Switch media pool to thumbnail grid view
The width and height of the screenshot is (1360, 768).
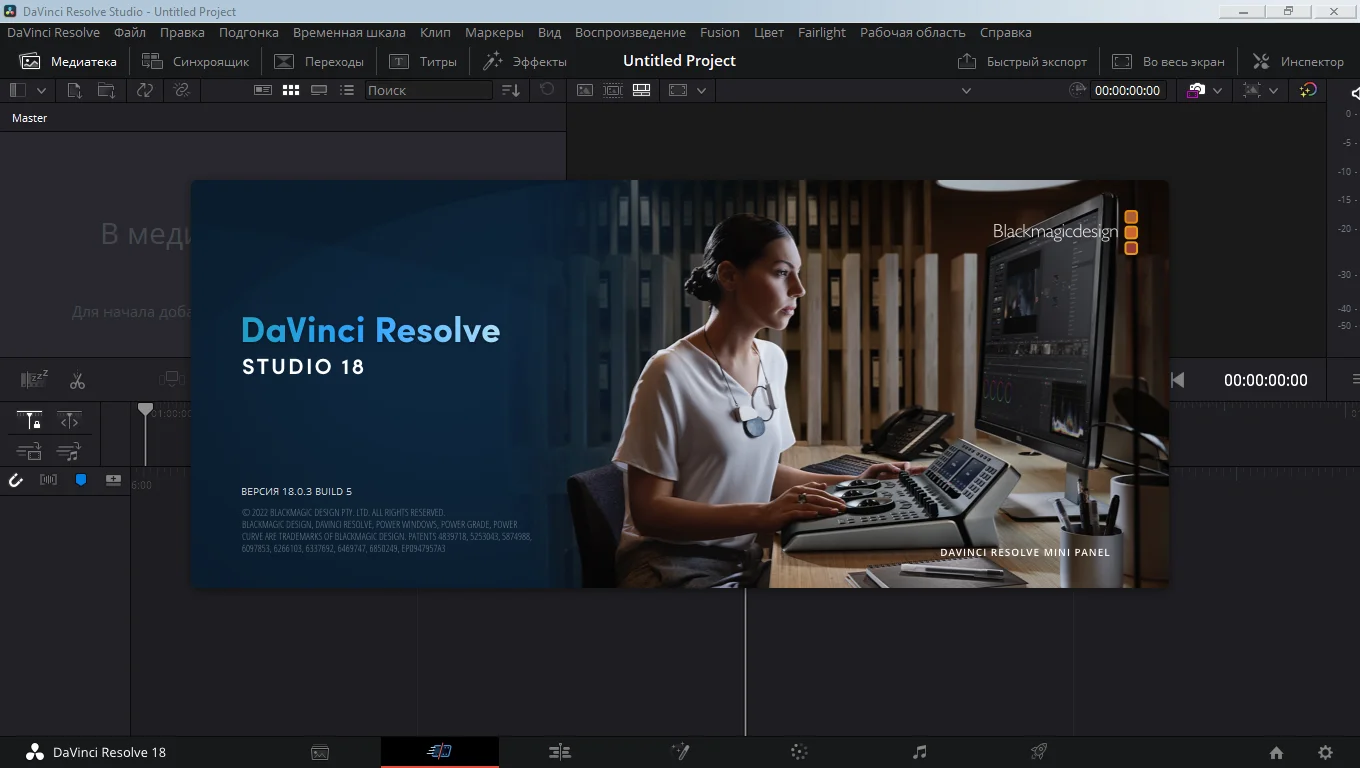pos(291,90)
